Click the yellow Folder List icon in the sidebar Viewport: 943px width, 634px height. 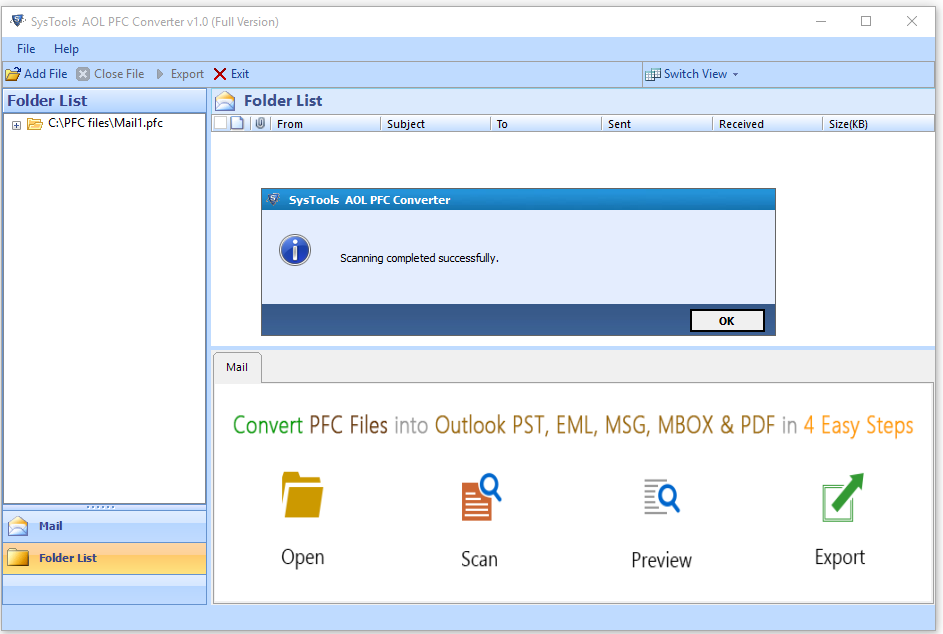pos(18,558)
